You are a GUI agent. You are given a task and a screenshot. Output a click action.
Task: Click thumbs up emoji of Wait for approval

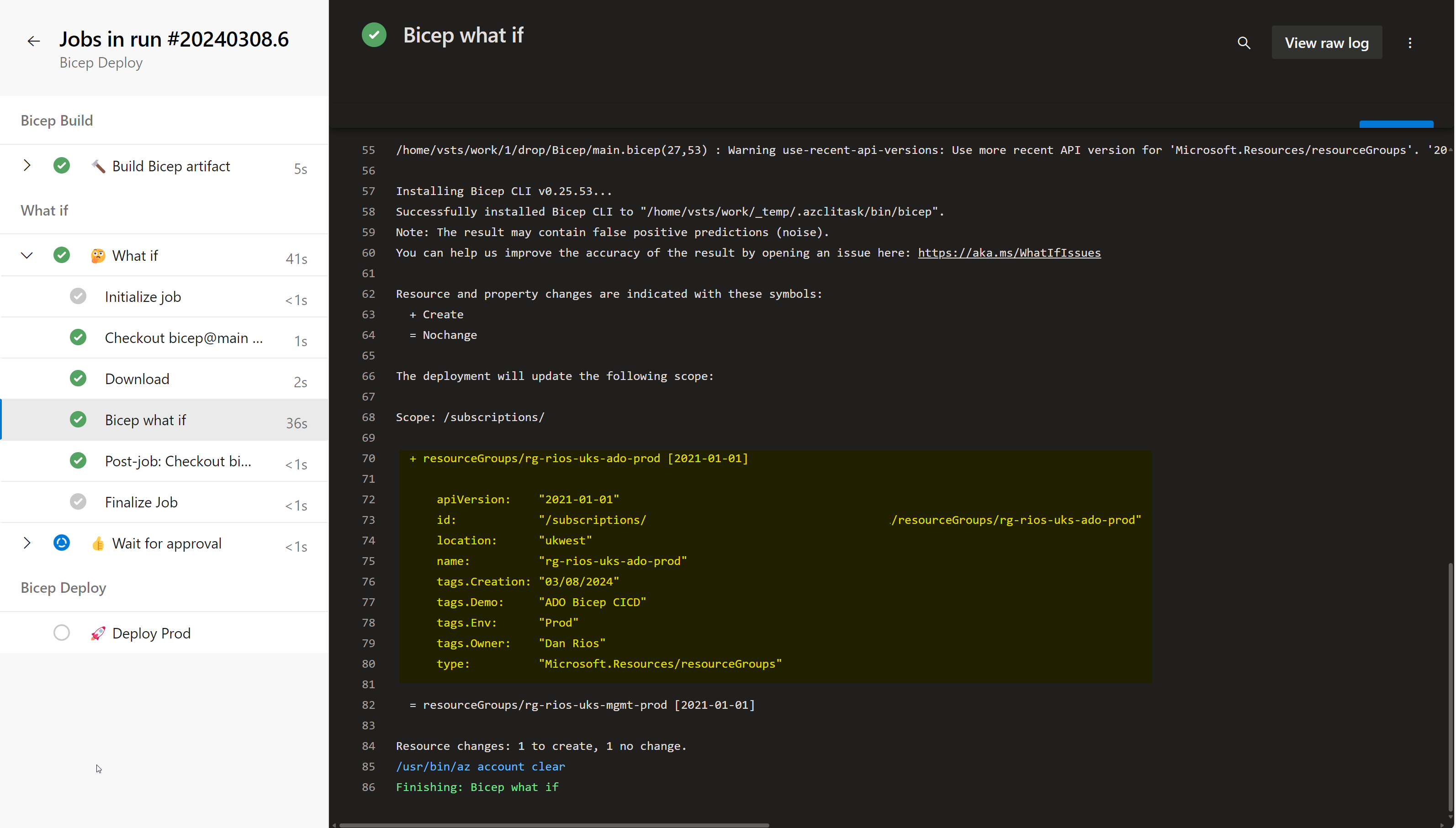[x=98, y=543]
